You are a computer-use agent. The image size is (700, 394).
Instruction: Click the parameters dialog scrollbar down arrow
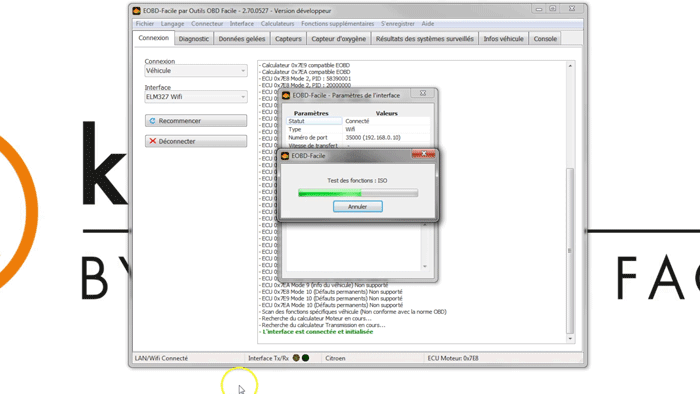click(x=425, y=266)
